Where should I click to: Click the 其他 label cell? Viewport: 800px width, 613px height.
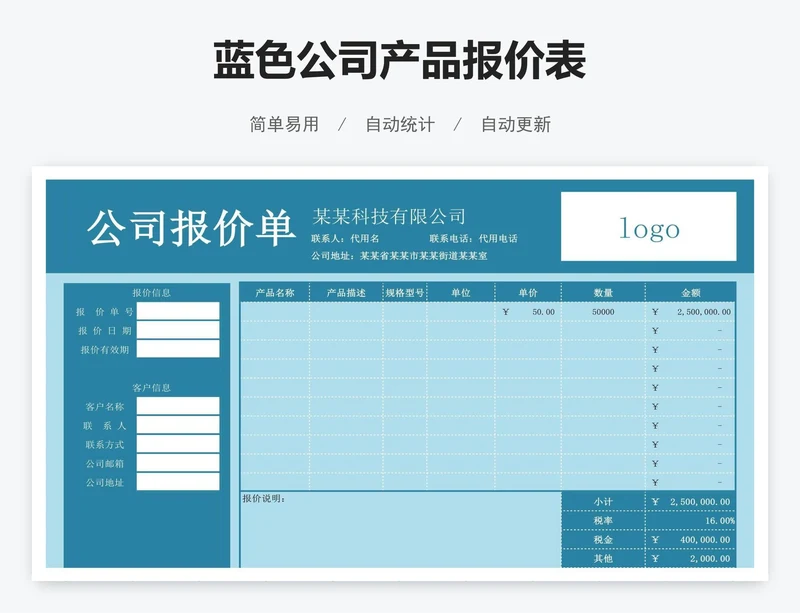[603, 558]
